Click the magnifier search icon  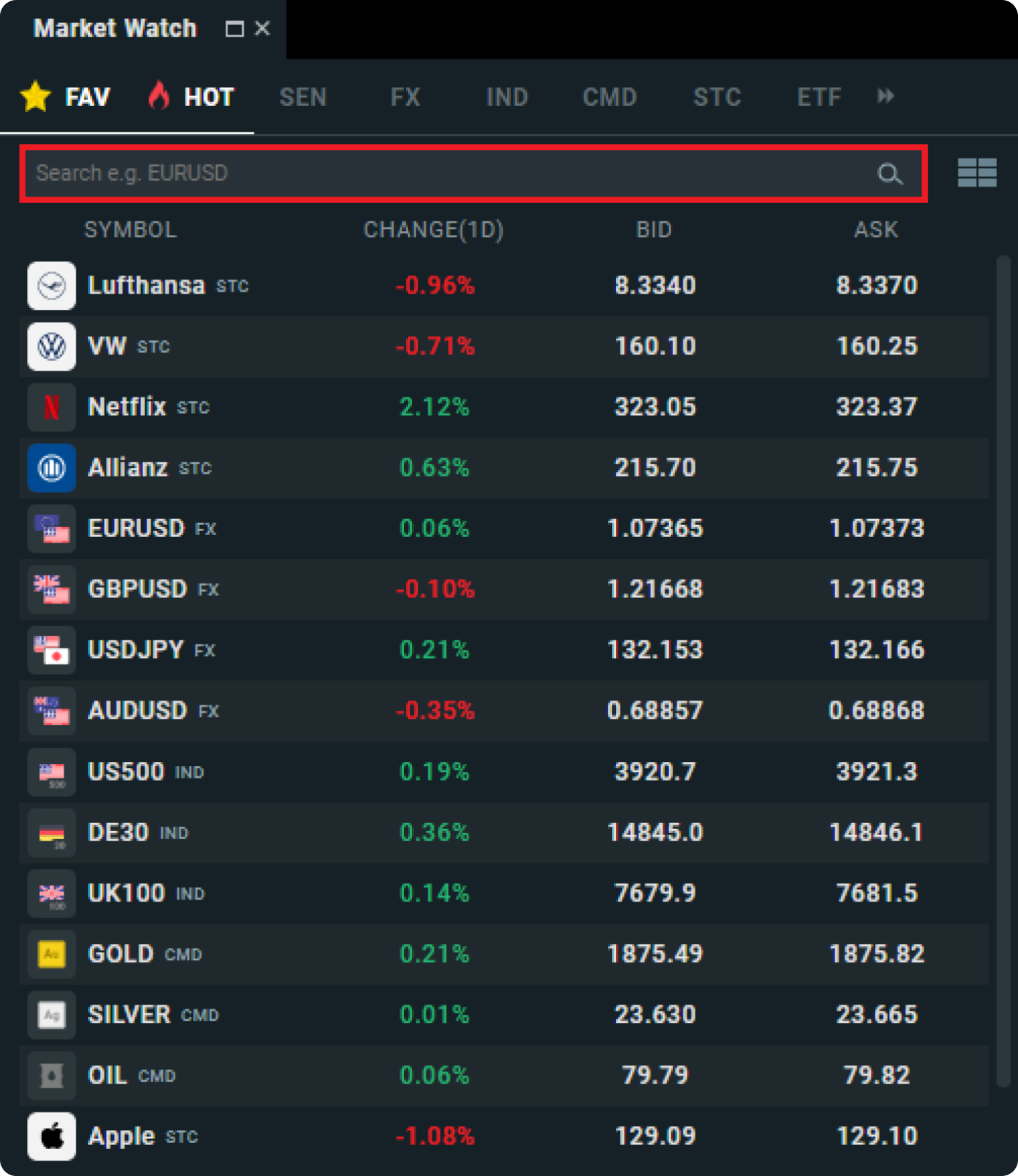point(890,174)
